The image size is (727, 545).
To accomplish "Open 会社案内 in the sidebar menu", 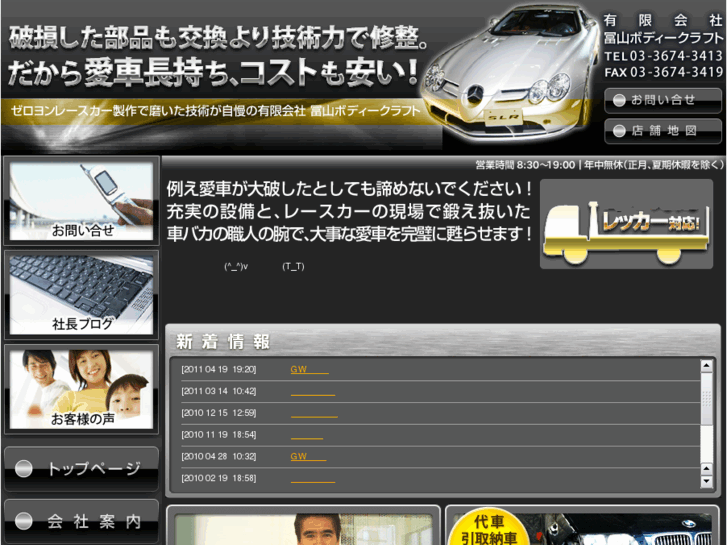I will (x=82, y=522).
